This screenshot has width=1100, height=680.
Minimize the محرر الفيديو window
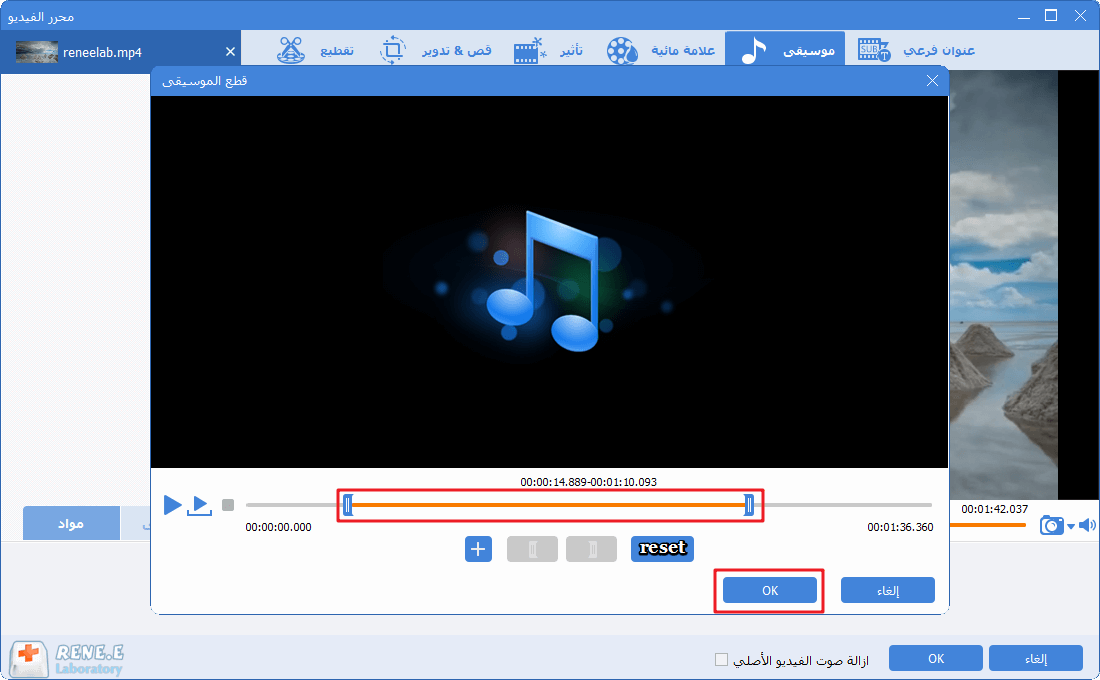(x=1024, y=16)
